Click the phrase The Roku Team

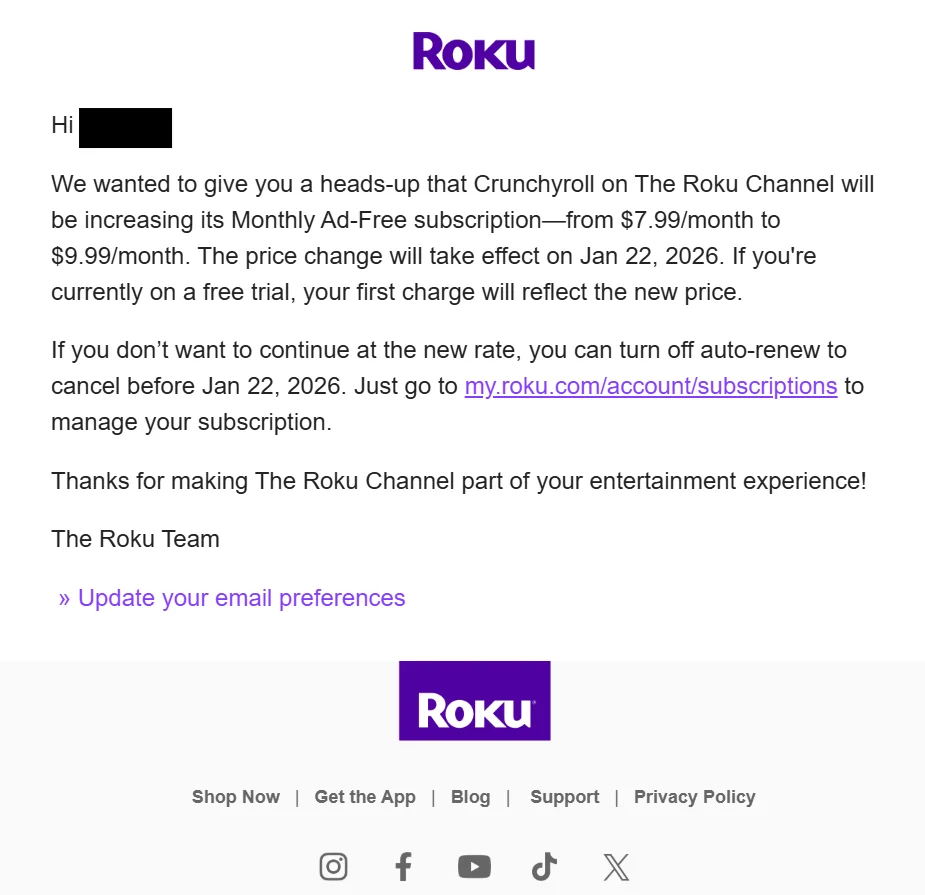(x=135, y=538)
